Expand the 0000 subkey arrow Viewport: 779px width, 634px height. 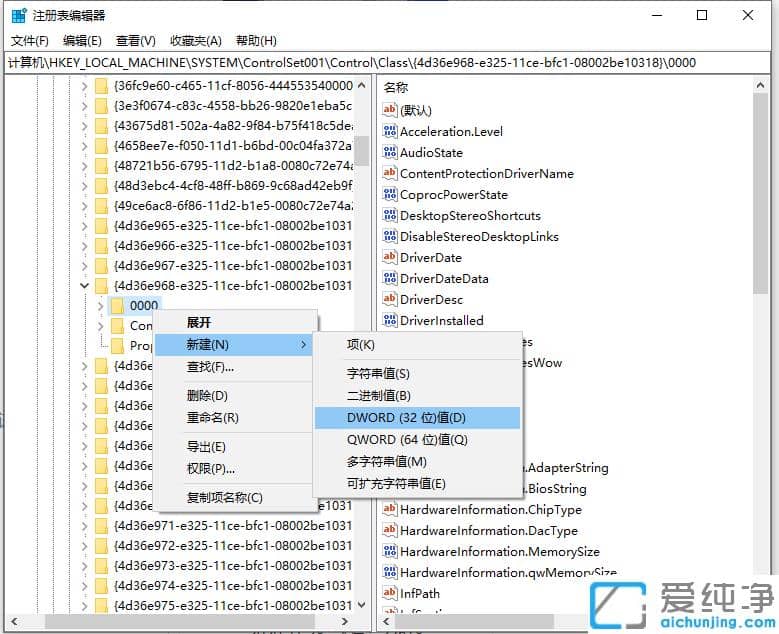100,305
